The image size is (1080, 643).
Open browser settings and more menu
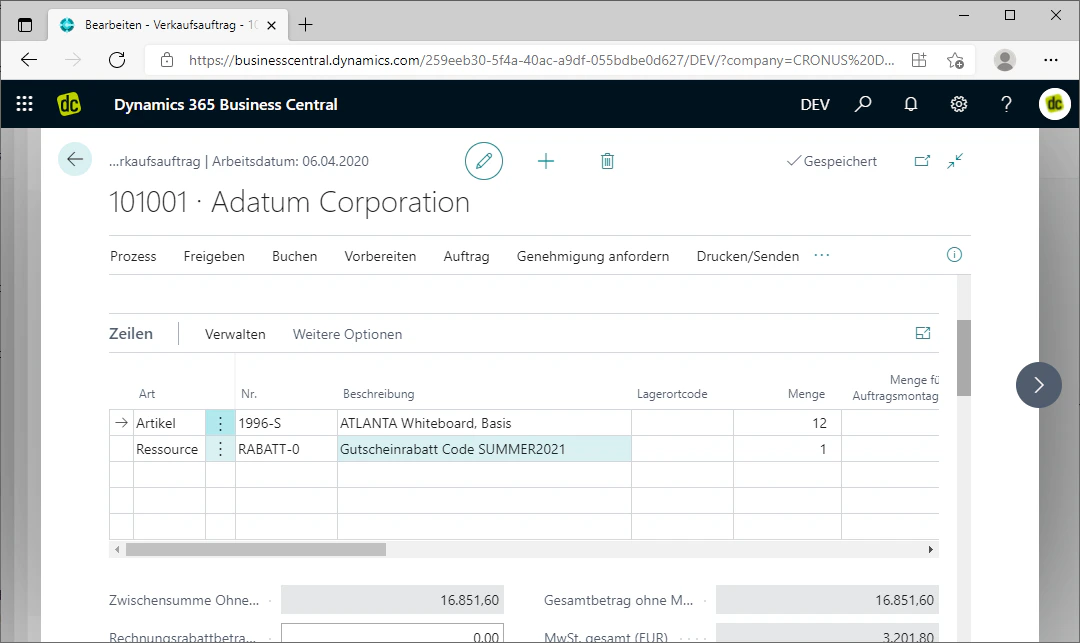[x=1050, y=60]
